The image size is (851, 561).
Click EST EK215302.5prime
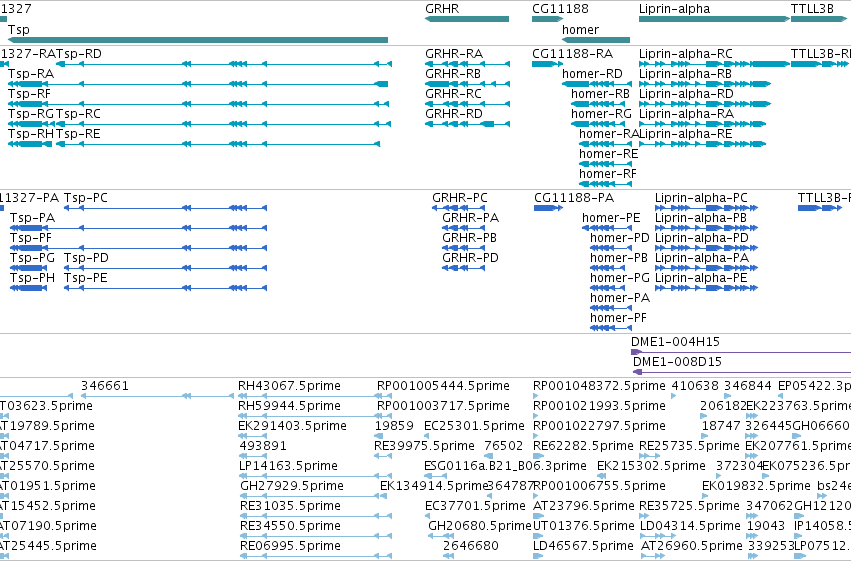tap(651, 467)
